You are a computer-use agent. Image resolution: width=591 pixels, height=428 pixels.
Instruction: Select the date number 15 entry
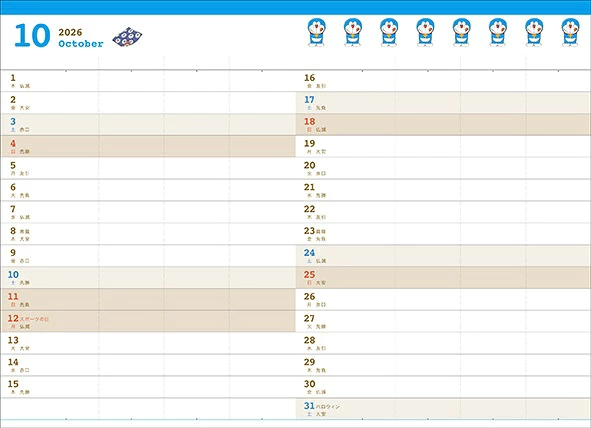click(x=13, y=384)
